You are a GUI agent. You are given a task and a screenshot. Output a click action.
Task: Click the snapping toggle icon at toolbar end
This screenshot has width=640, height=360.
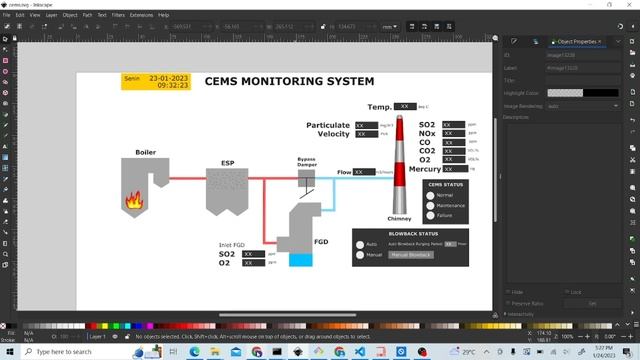click(x=620, y=26)
